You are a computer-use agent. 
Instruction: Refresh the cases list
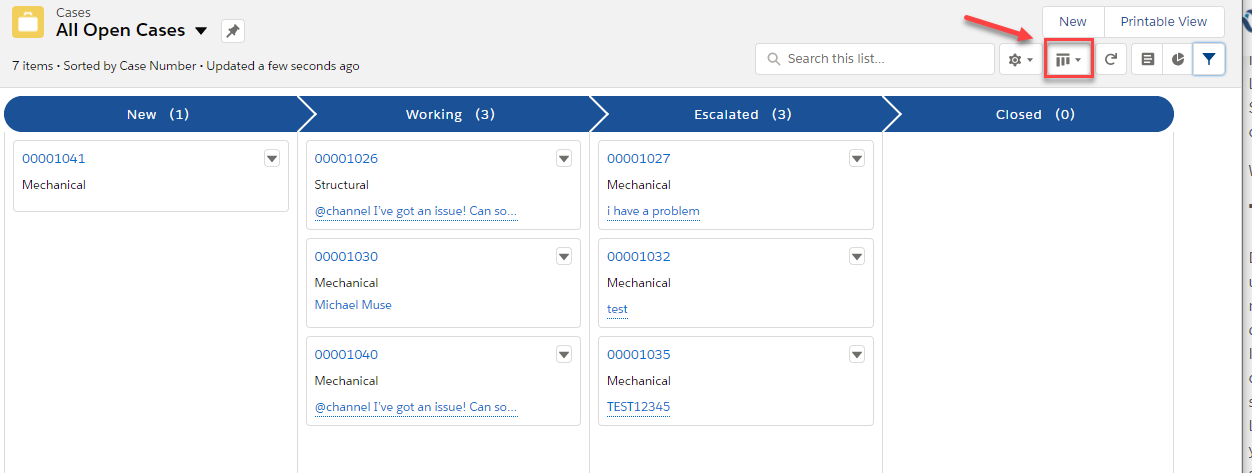[1110, 59]
